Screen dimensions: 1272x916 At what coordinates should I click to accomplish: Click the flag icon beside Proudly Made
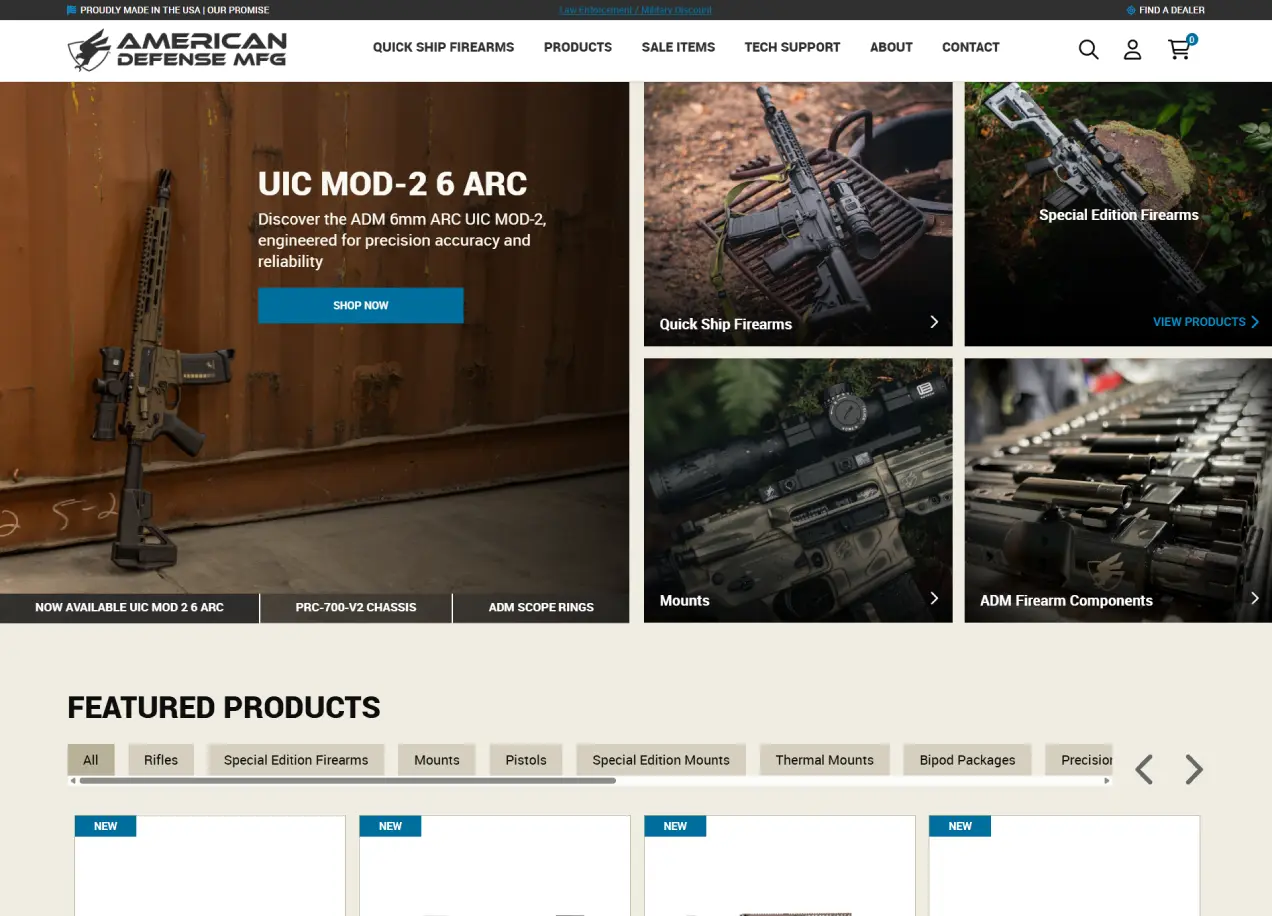pos(72,10)
